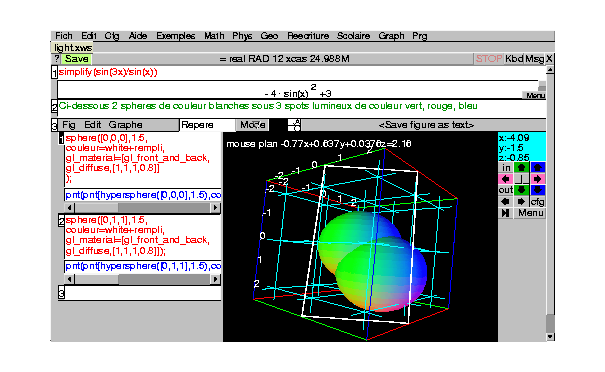Screen dimensions: 605x372
Task: Open the Exemples menu
Action: coord(176,36)
